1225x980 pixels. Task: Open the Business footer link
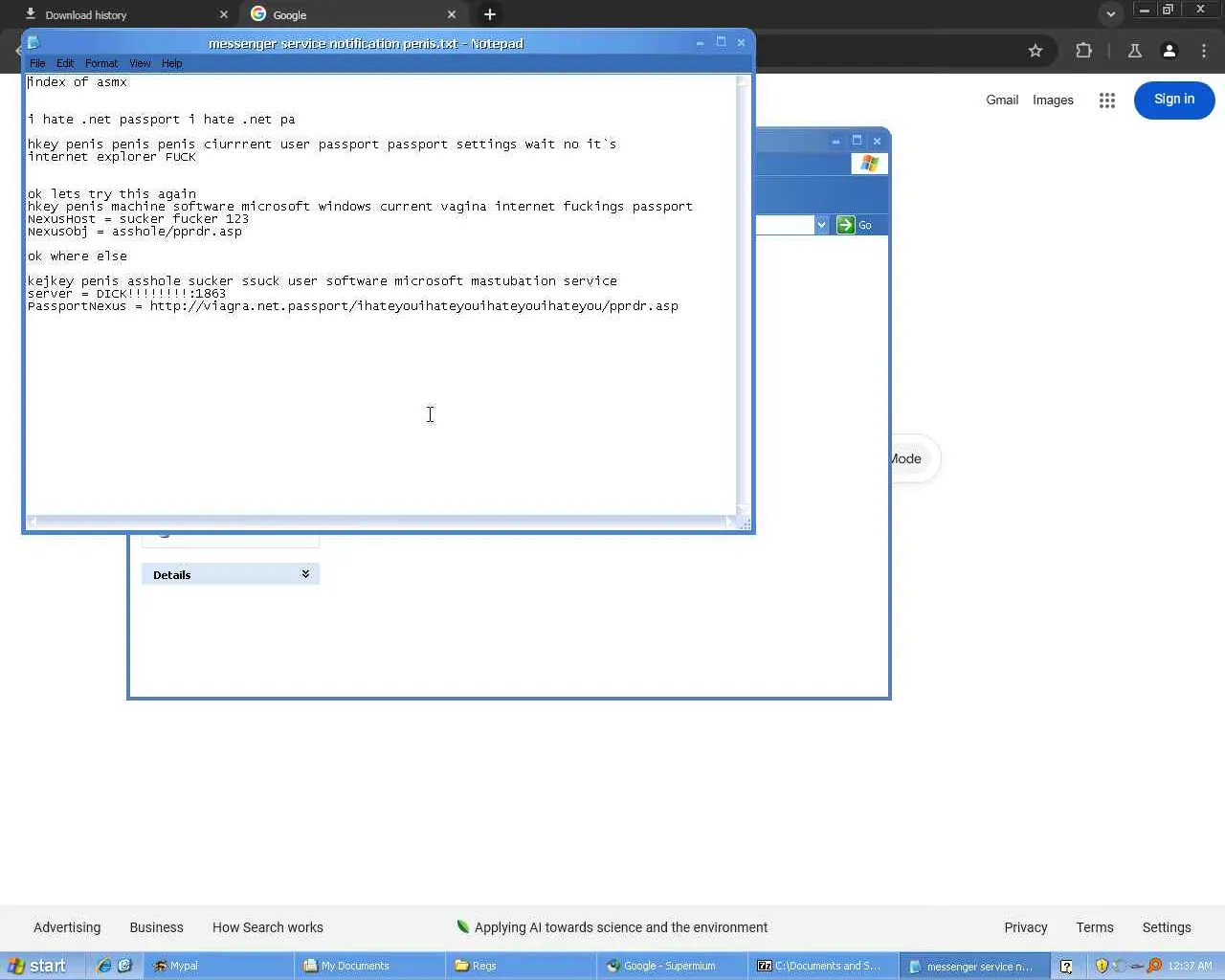[156, 927]
